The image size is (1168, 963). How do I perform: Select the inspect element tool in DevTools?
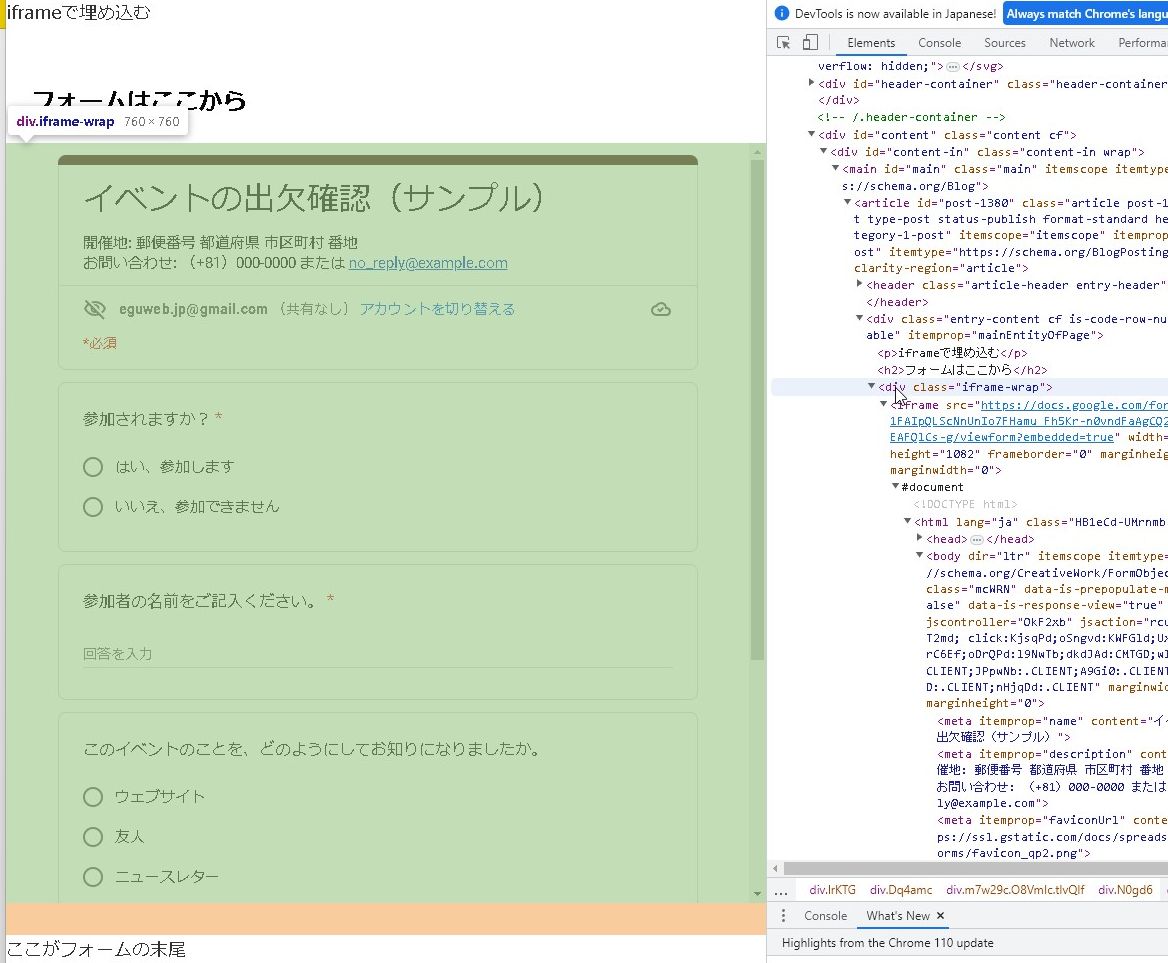(785, 43)
